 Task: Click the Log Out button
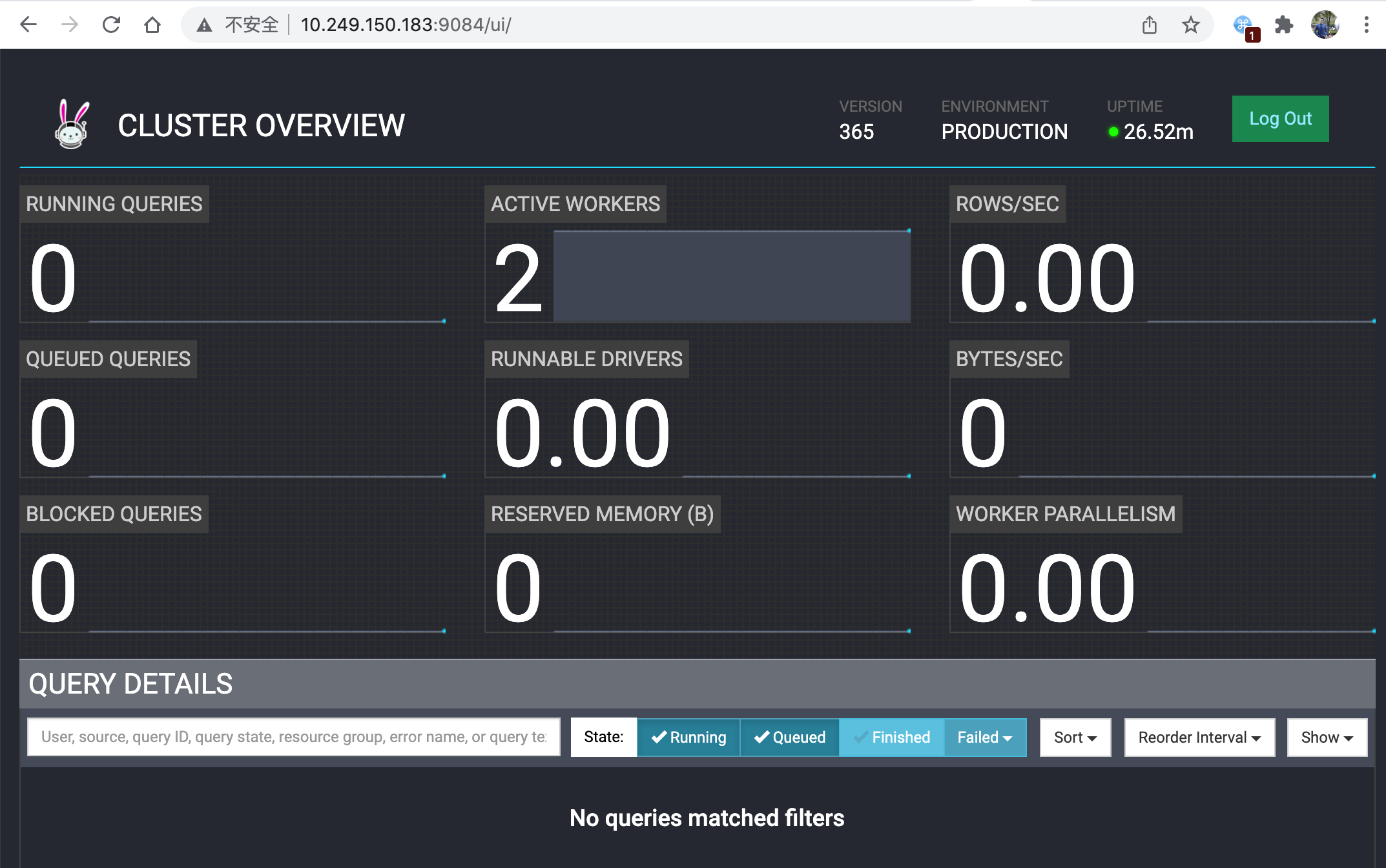[1279, 119]
